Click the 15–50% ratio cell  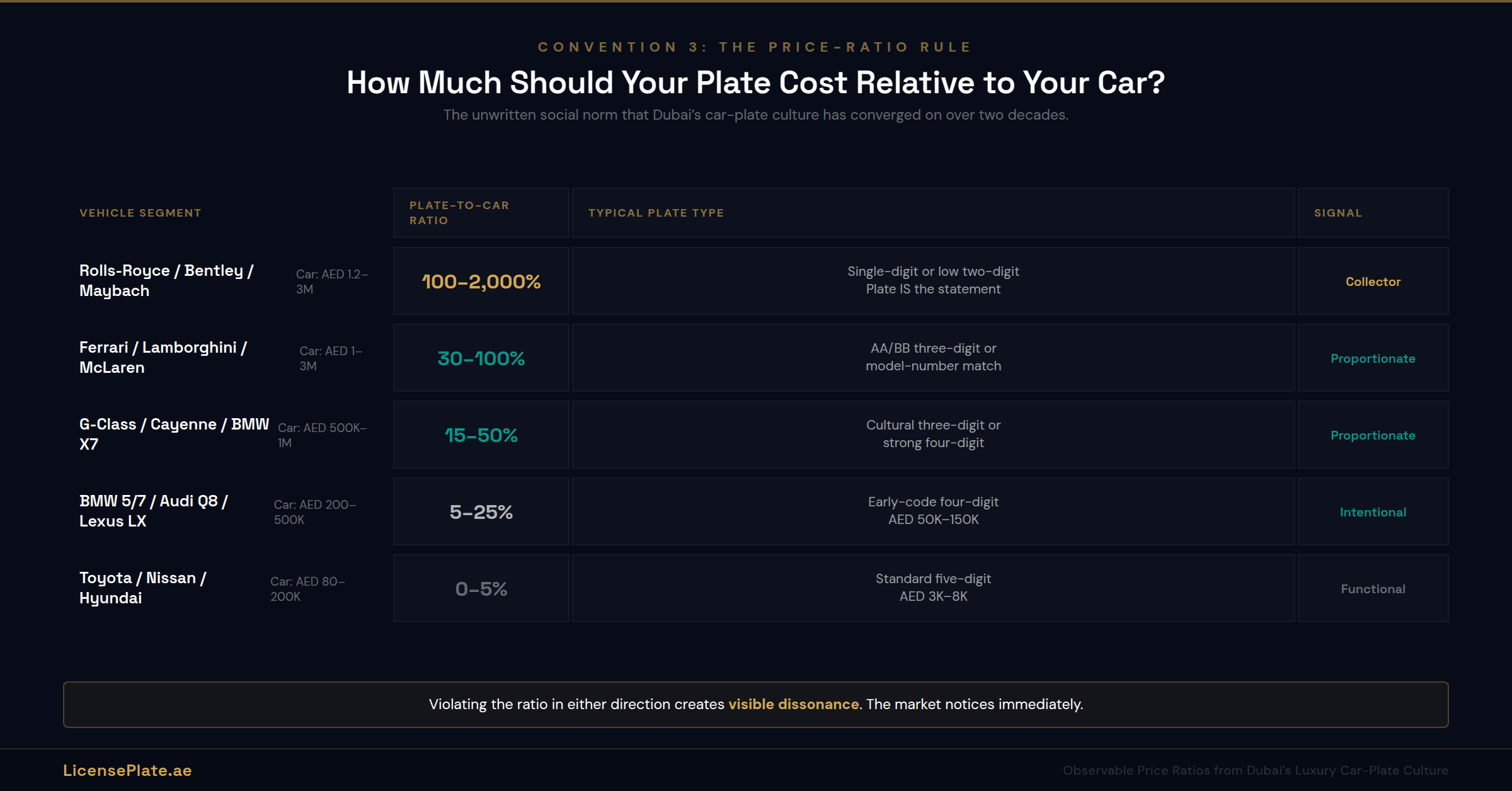coord(481,435)
